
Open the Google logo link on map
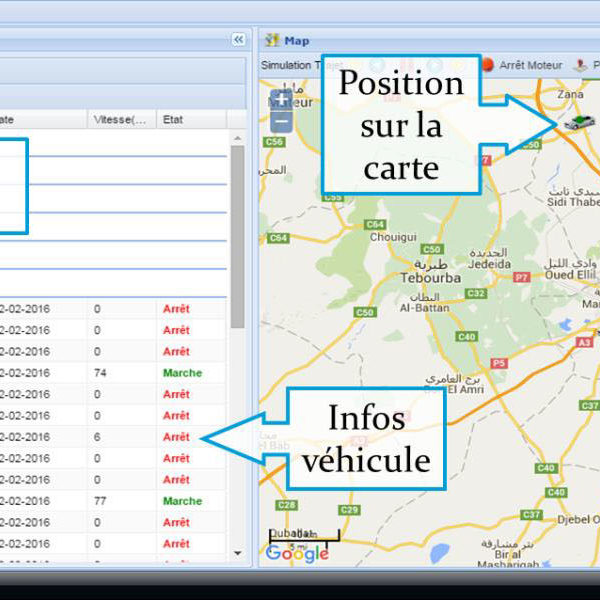pos(297,553)
